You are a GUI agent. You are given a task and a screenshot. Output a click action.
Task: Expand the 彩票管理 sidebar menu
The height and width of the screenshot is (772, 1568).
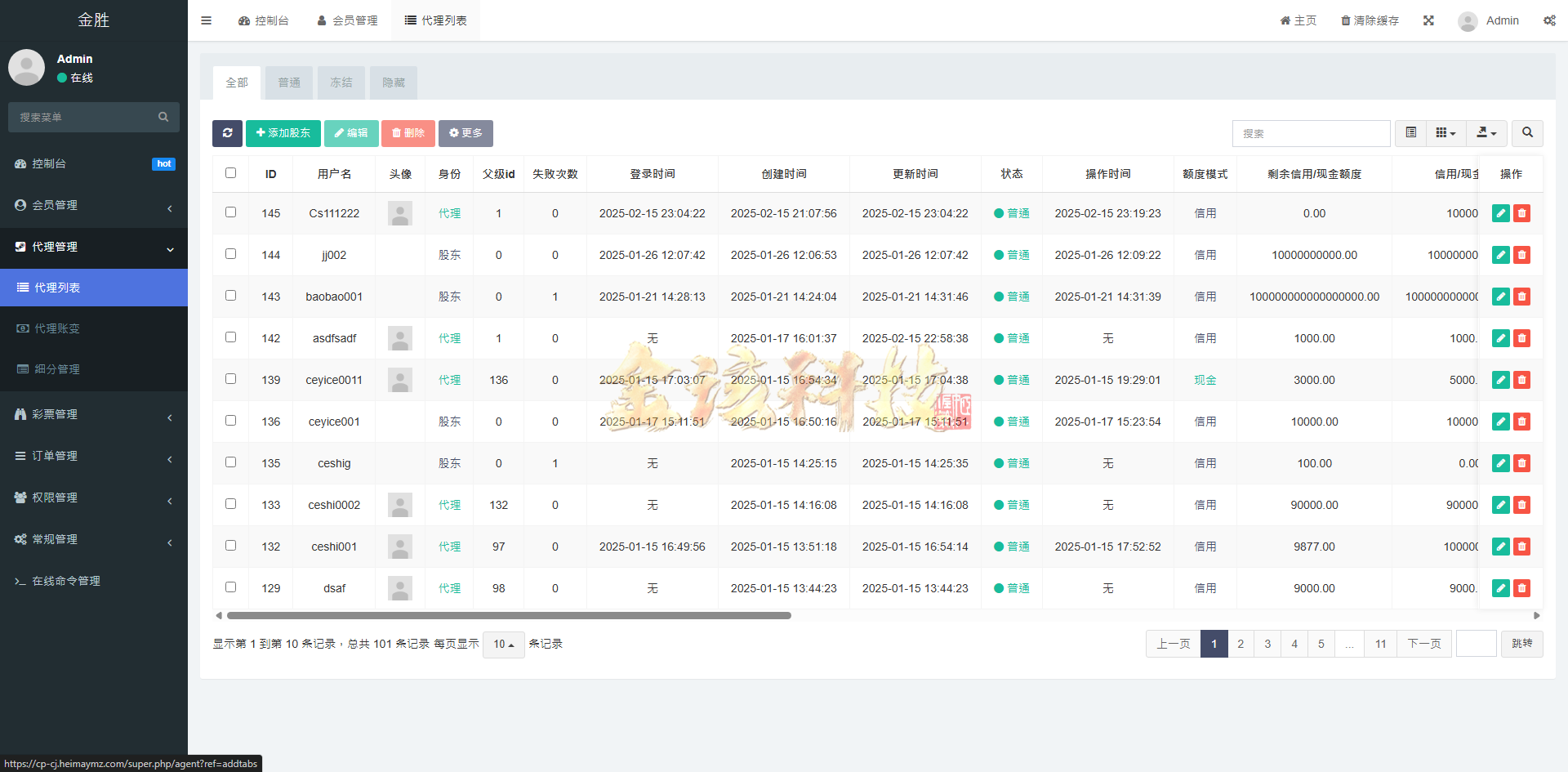tap(94, 415)
